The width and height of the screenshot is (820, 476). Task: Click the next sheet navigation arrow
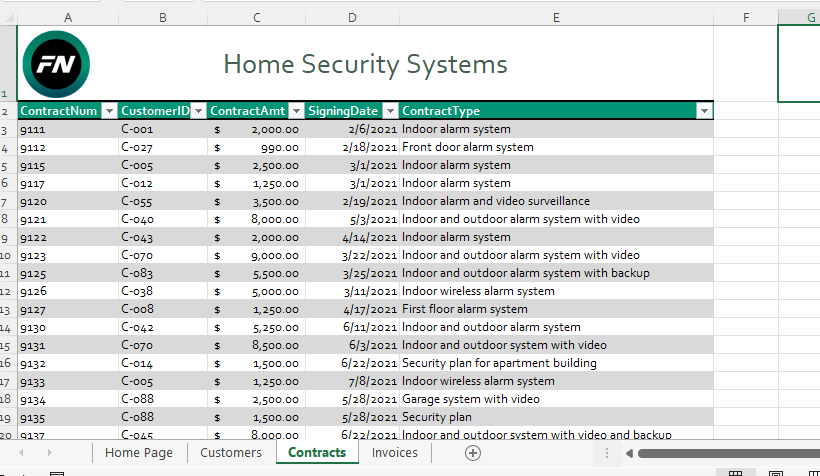point(49,452)
